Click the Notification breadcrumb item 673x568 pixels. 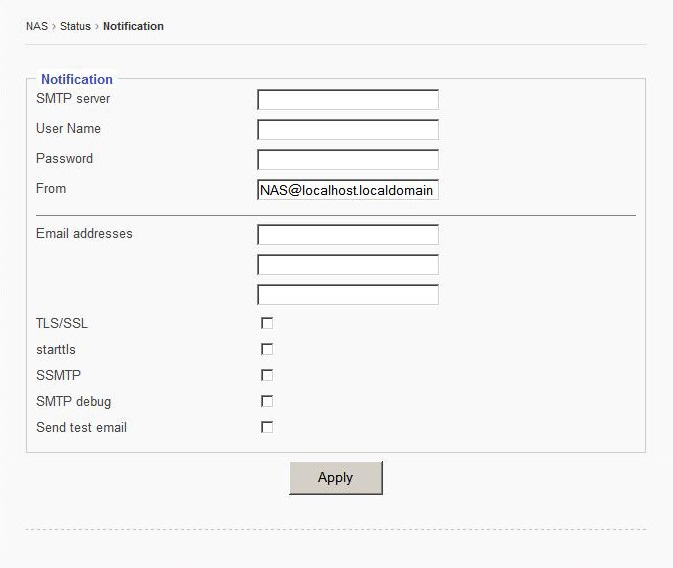click(x=133, y=26)
